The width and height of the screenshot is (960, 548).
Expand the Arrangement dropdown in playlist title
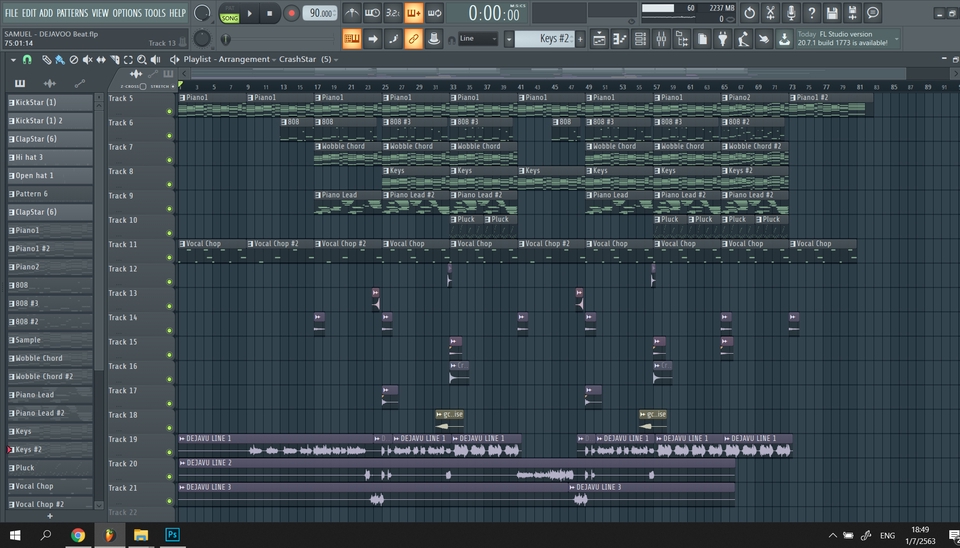click(x=274, y=59)
